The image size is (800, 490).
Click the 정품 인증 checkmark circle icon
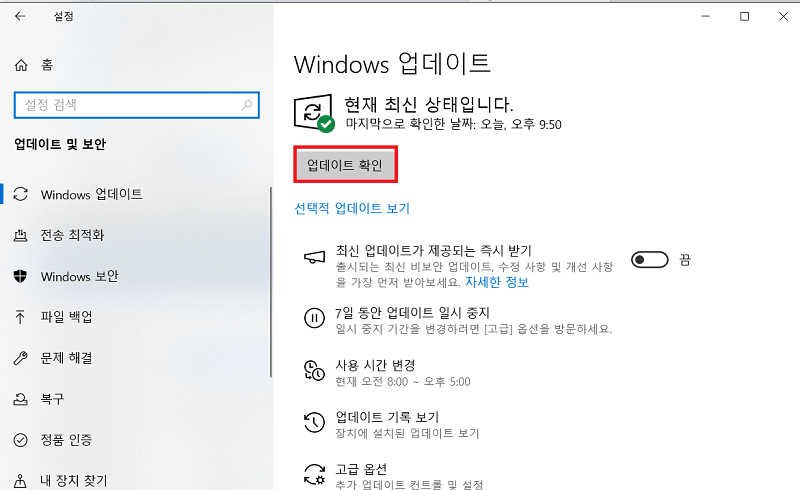point(20,439)
